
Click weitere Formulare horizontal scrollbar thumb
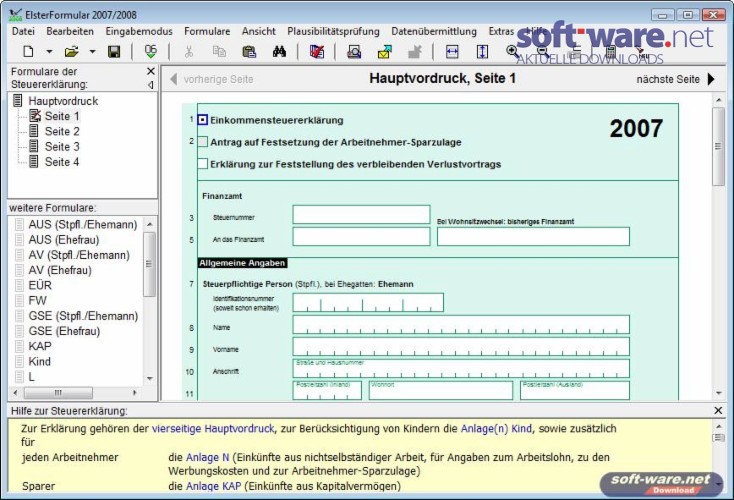click(58, 392)
